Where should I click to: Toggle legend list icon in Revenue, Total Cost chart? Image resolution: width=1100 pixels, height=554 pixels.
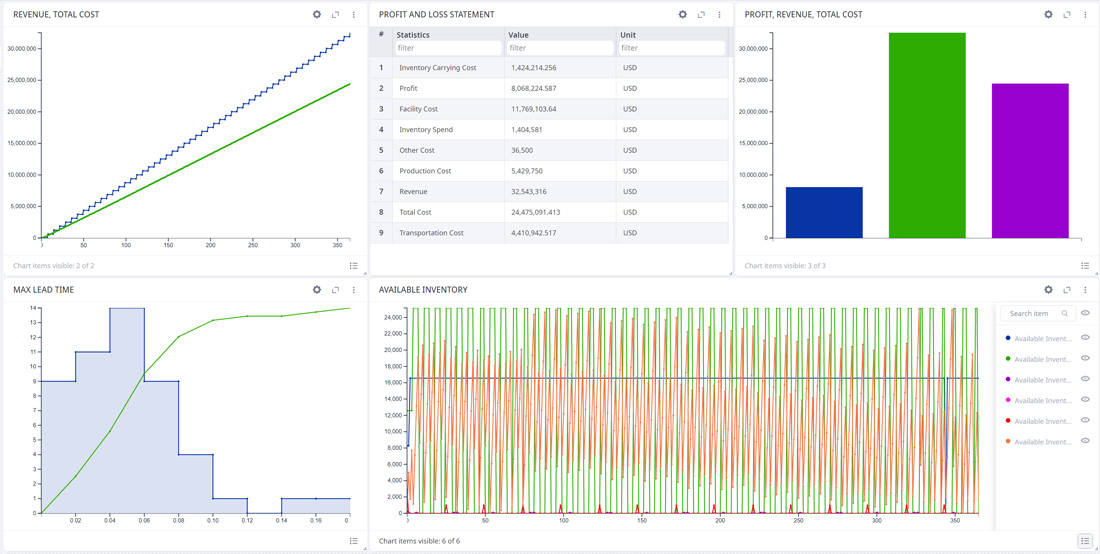354,266
